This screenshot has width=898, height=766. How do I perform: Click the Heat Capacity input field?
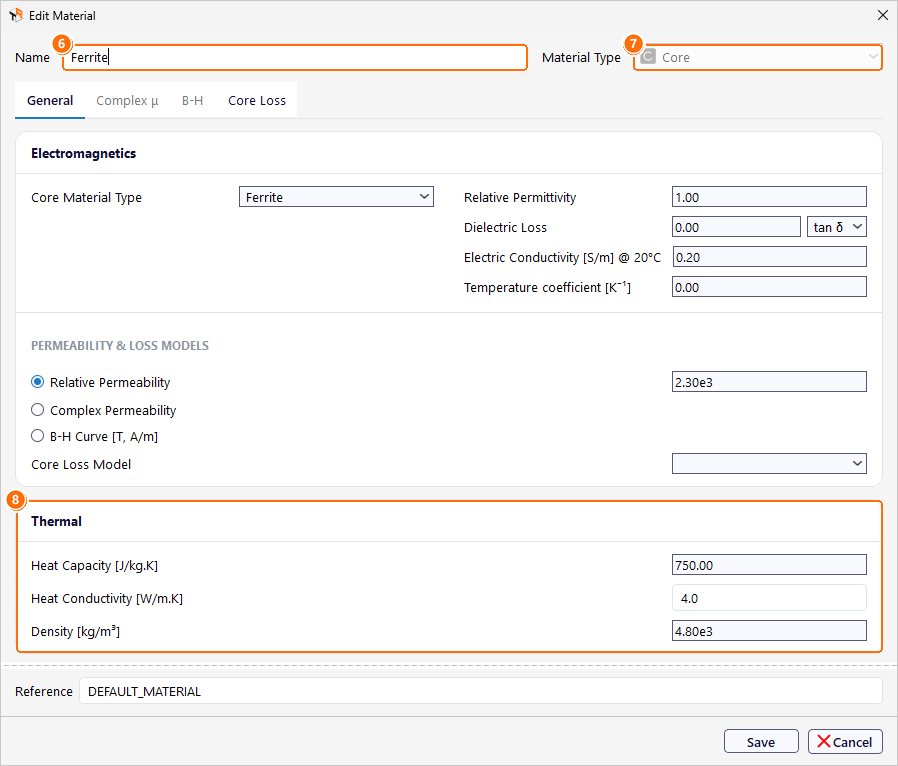(x=769, y=565)
